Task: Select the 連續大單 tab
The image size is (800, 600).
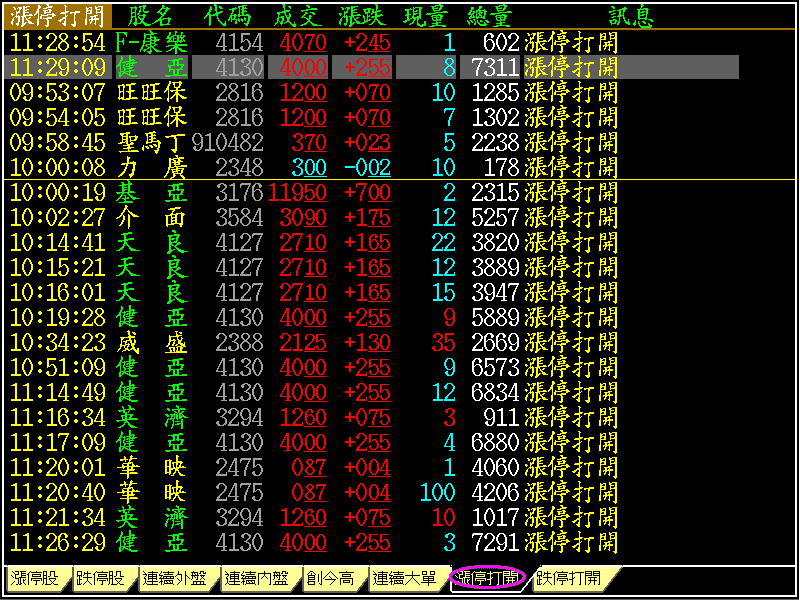Action: pos(404,578)
